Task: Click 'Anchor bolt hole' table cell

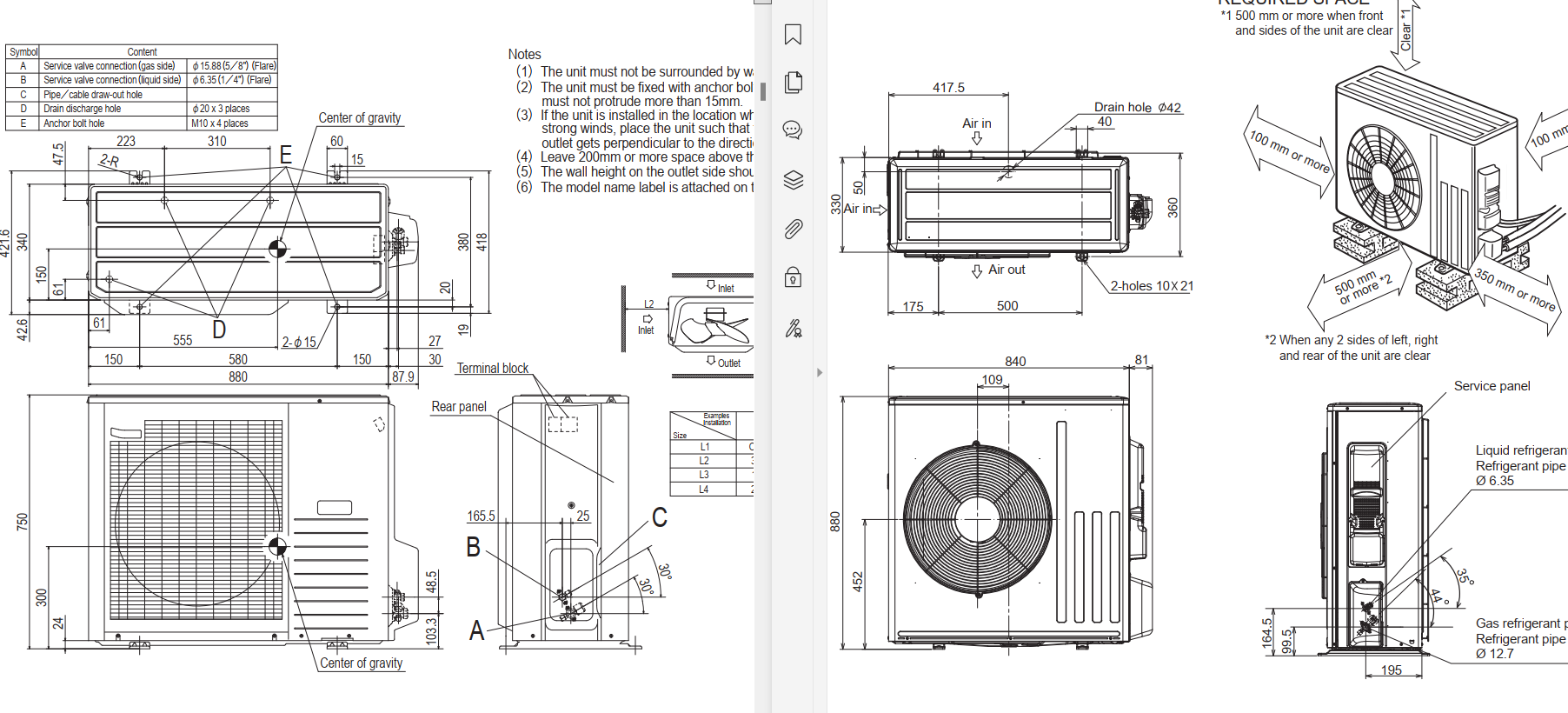Action: pos(113,123)
